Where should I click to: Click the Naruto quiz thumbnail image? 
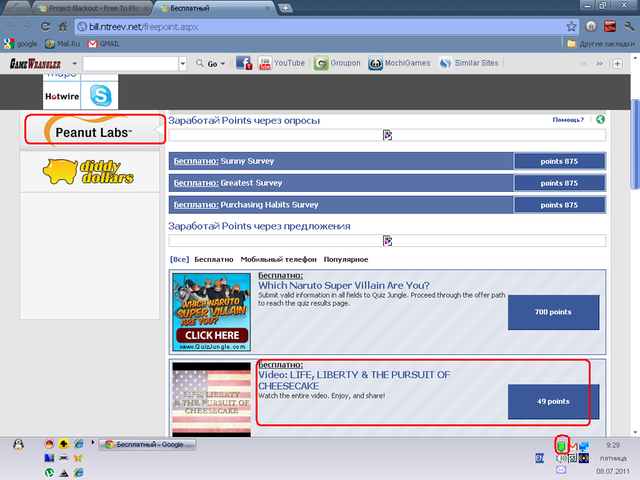210,311
